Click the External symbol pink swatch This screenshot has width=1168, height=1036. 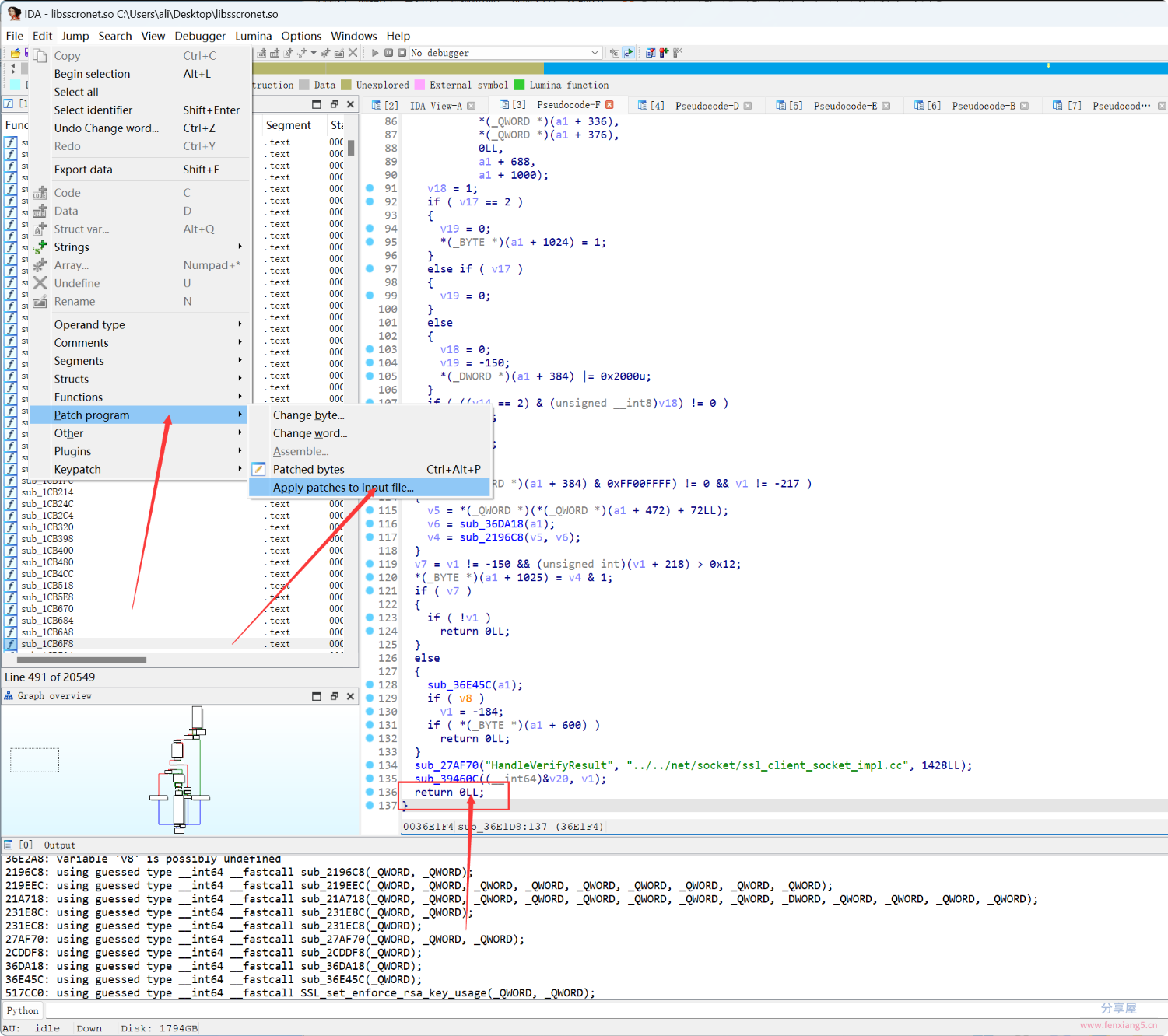(420, 85)
